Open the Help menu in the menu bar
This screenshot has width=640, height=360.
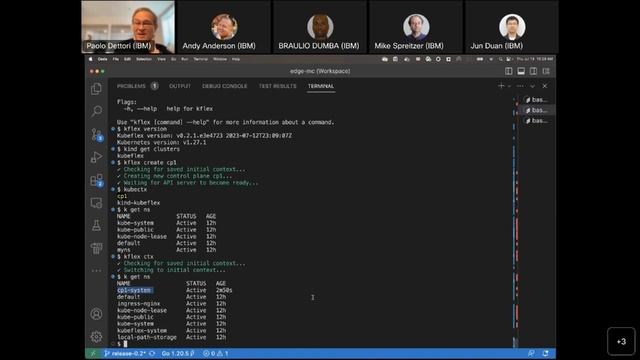pyautogui.click(x=236, y=59)
